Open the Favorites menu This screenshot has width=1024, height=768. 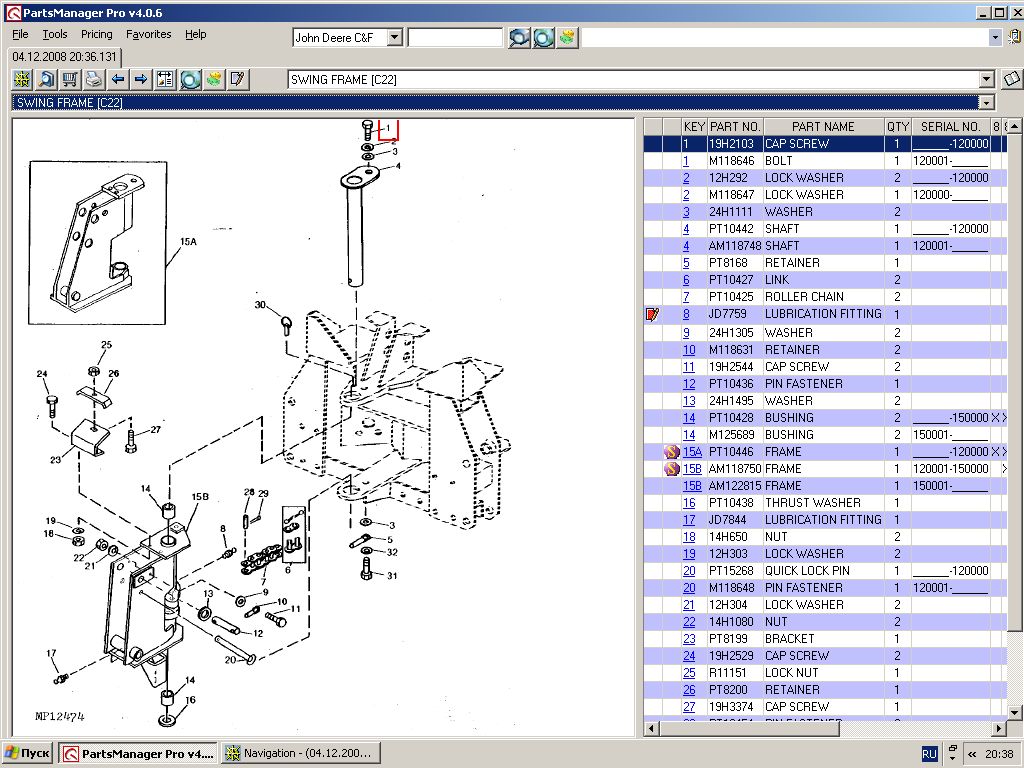(148, 34)
